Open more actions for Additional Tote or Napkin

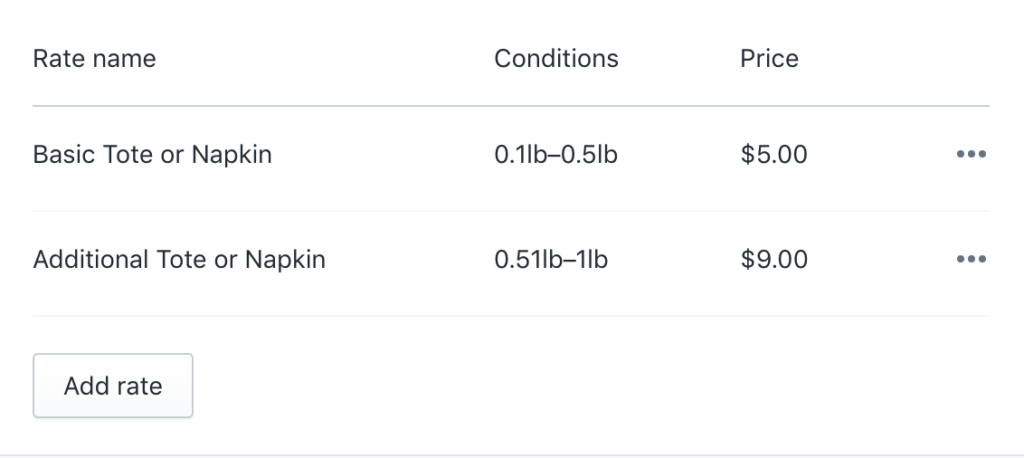coord(971,260)
